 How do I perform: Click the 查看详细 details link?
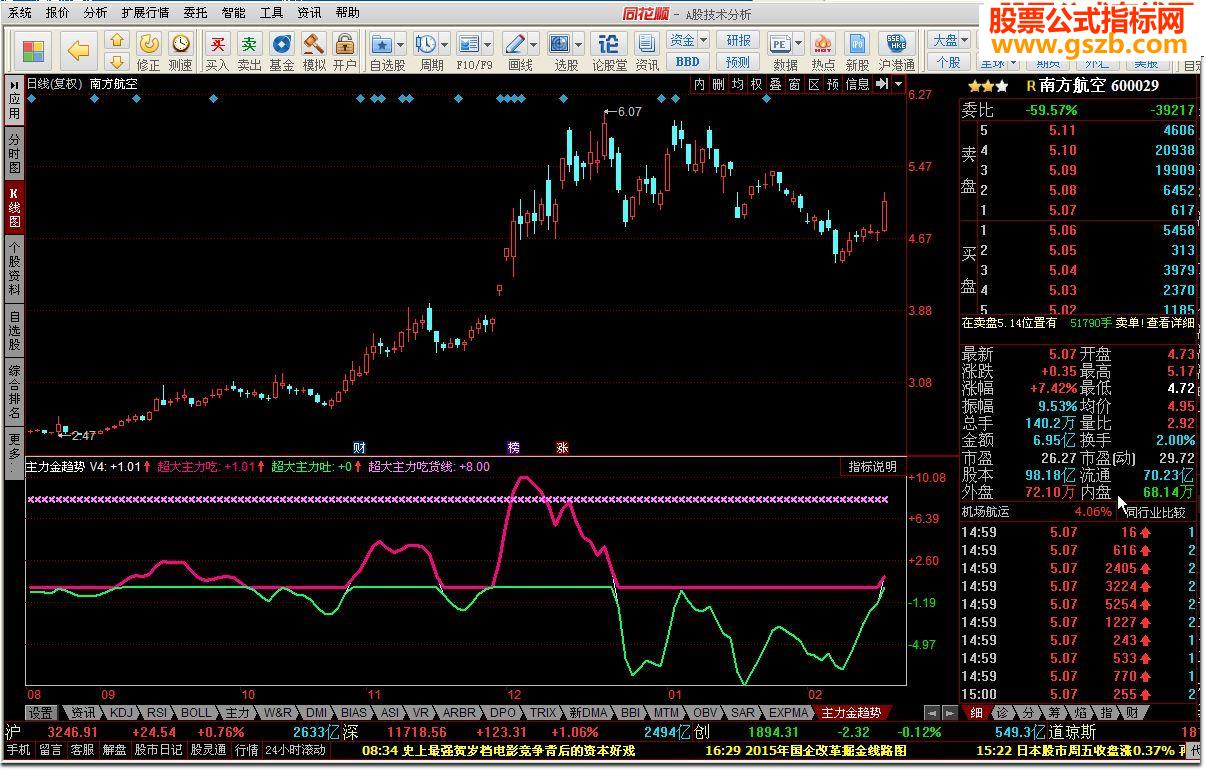(x=1170, y=323)
